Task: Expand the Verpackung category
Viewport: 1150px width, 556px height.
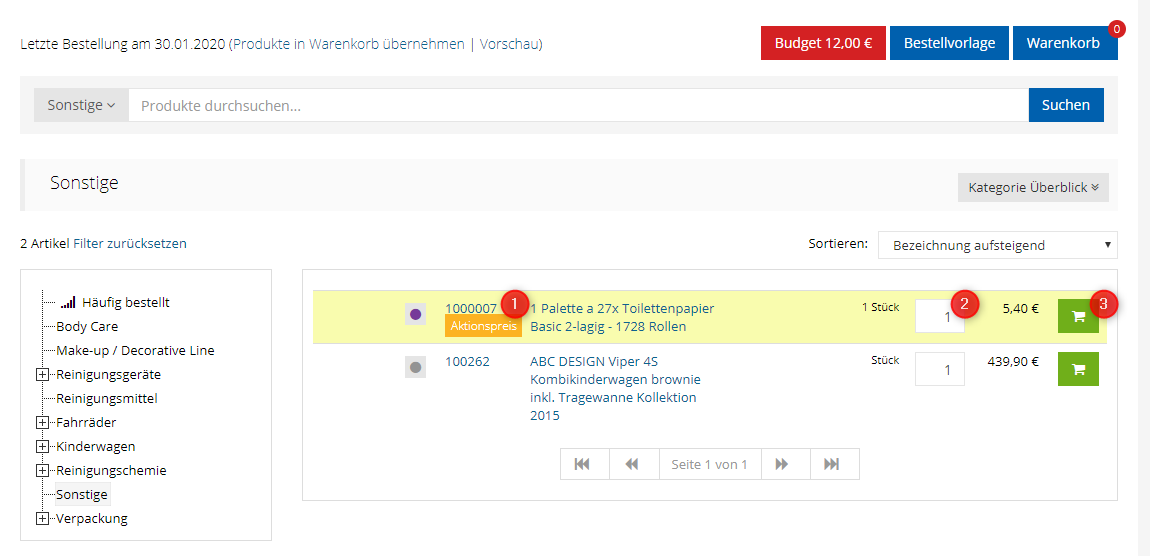Action: [x=42, y=519]
